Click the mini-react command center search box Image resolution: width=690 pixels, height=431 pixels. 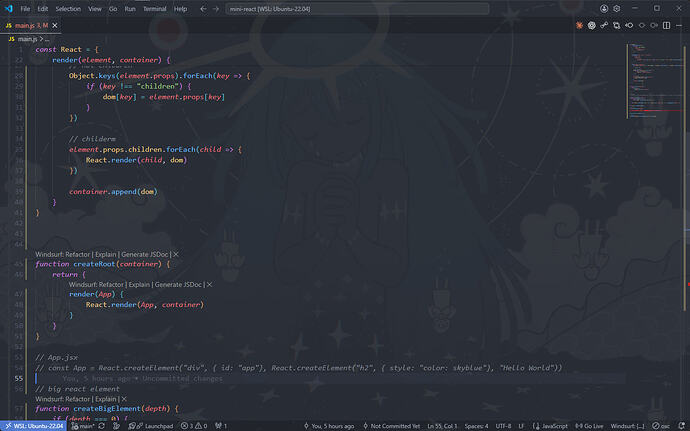(x=357, y=9)
